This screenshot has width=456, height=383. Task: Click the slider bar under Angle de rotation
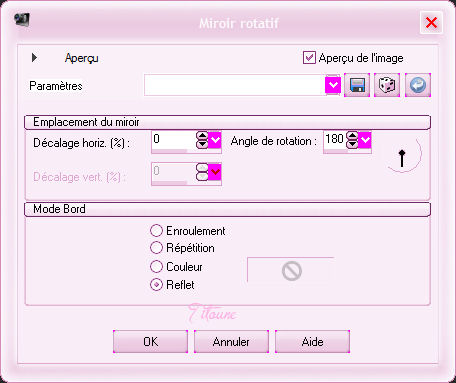(347, 151)
